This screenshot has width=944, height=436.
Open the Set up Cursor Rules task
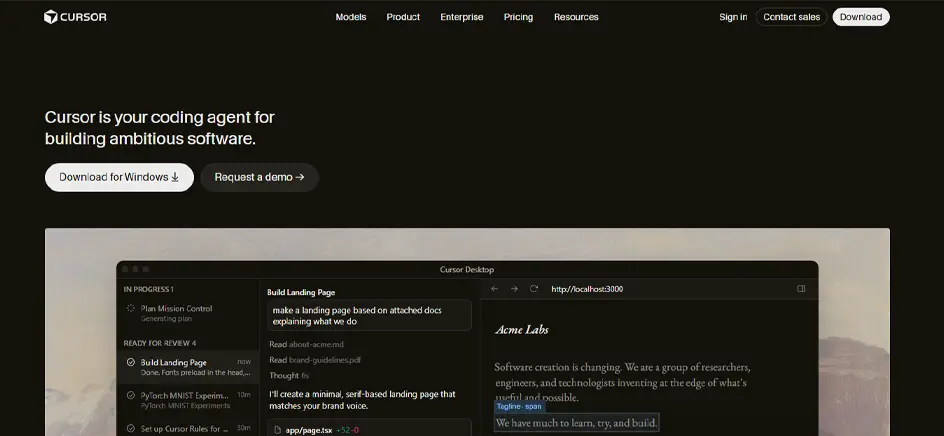[188, 429]
